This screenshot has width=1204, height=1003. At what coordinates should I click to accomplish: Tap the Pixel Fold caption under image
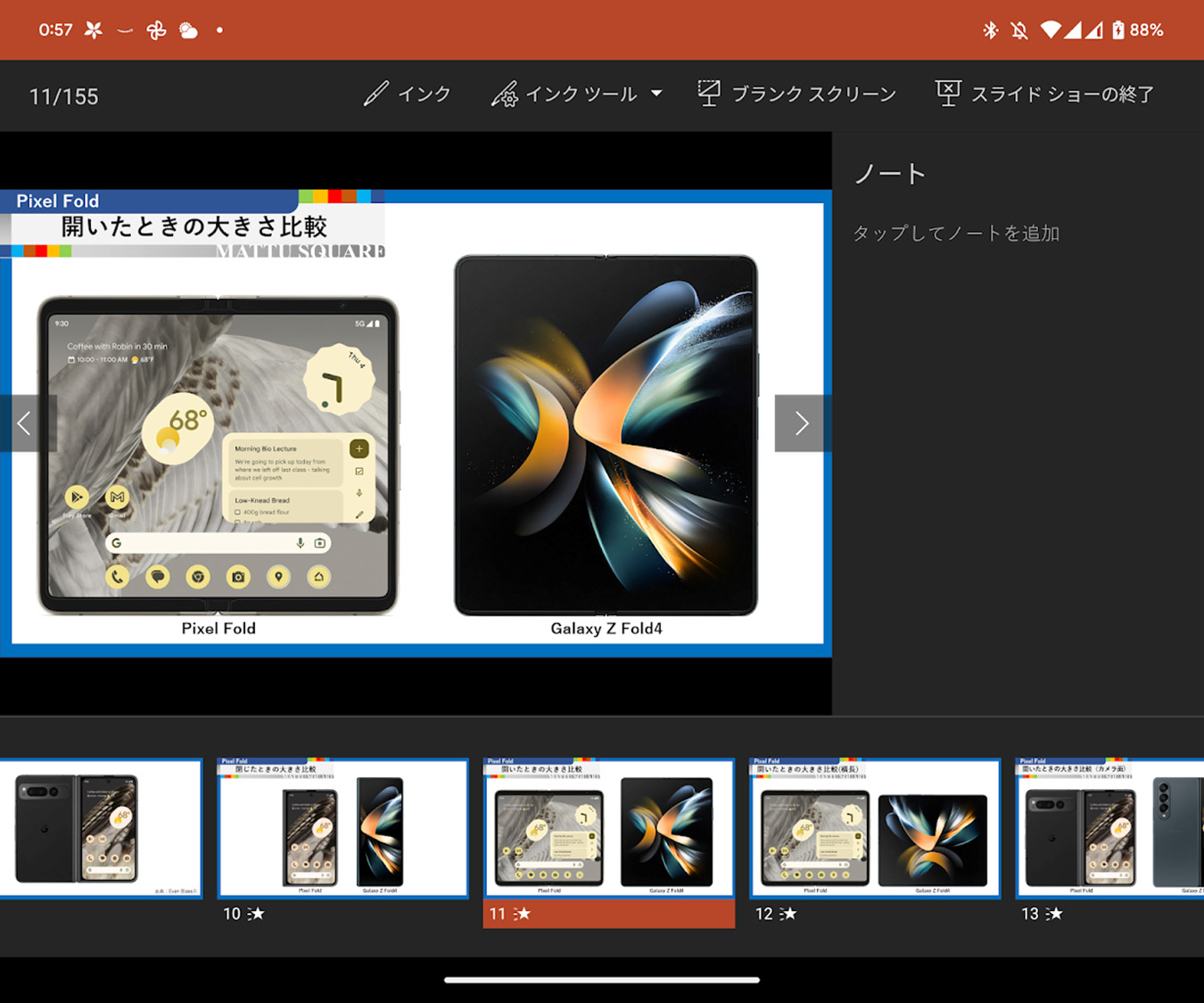point(219,629)
